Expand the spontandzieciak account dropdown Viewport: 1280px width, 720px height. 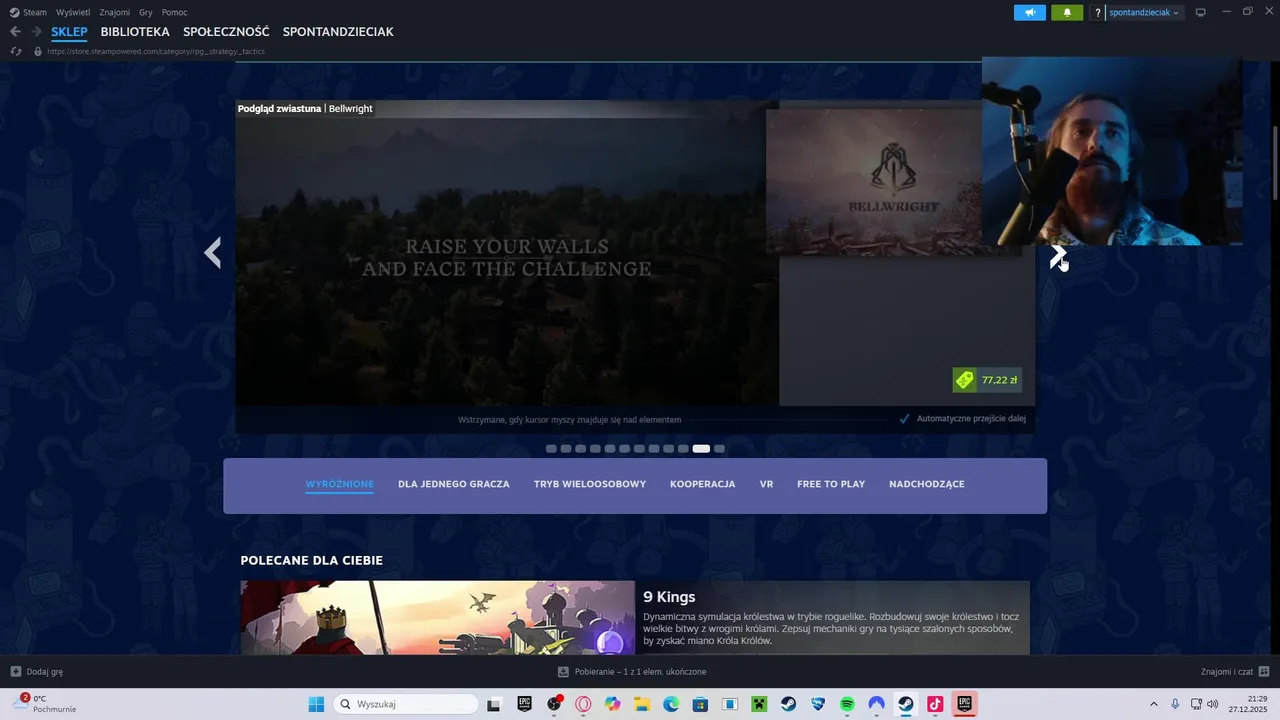coord(1144,13)
